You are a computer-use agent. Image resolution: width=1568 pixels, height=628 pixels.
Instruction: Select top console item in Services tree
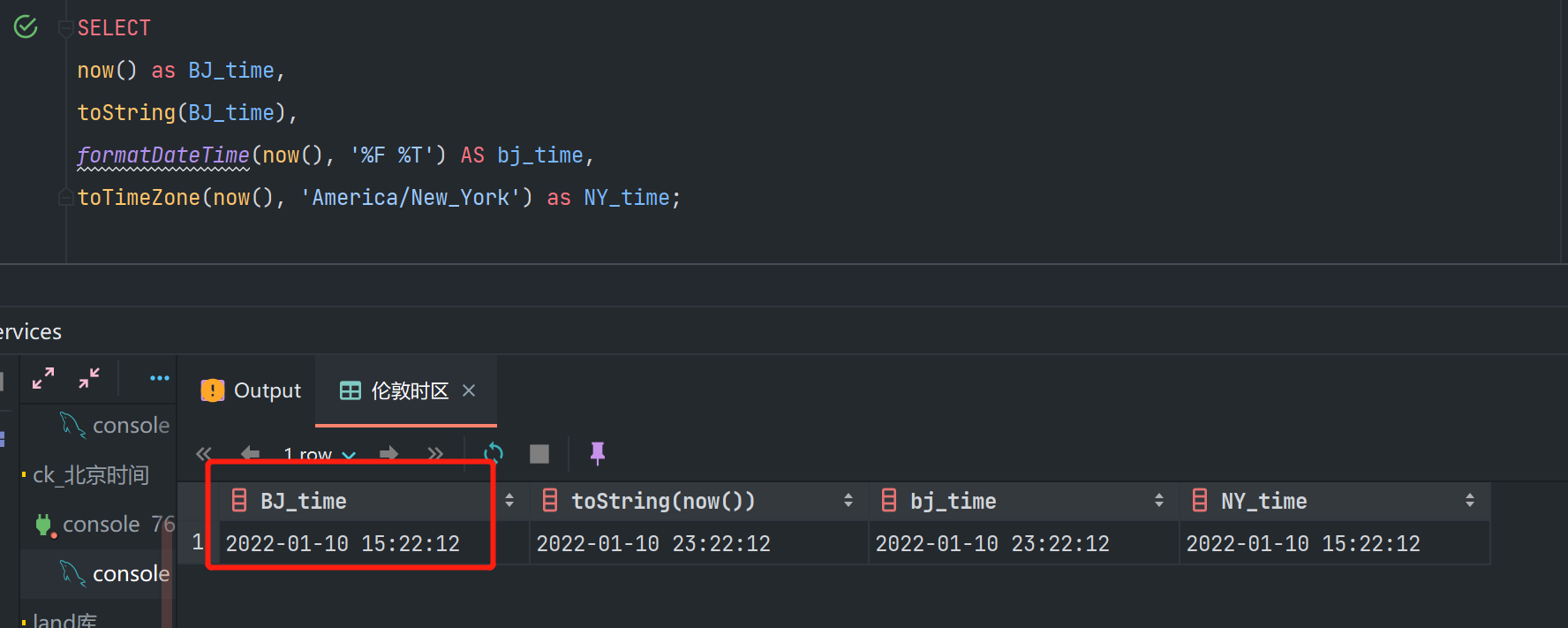(x=115, y=425)
